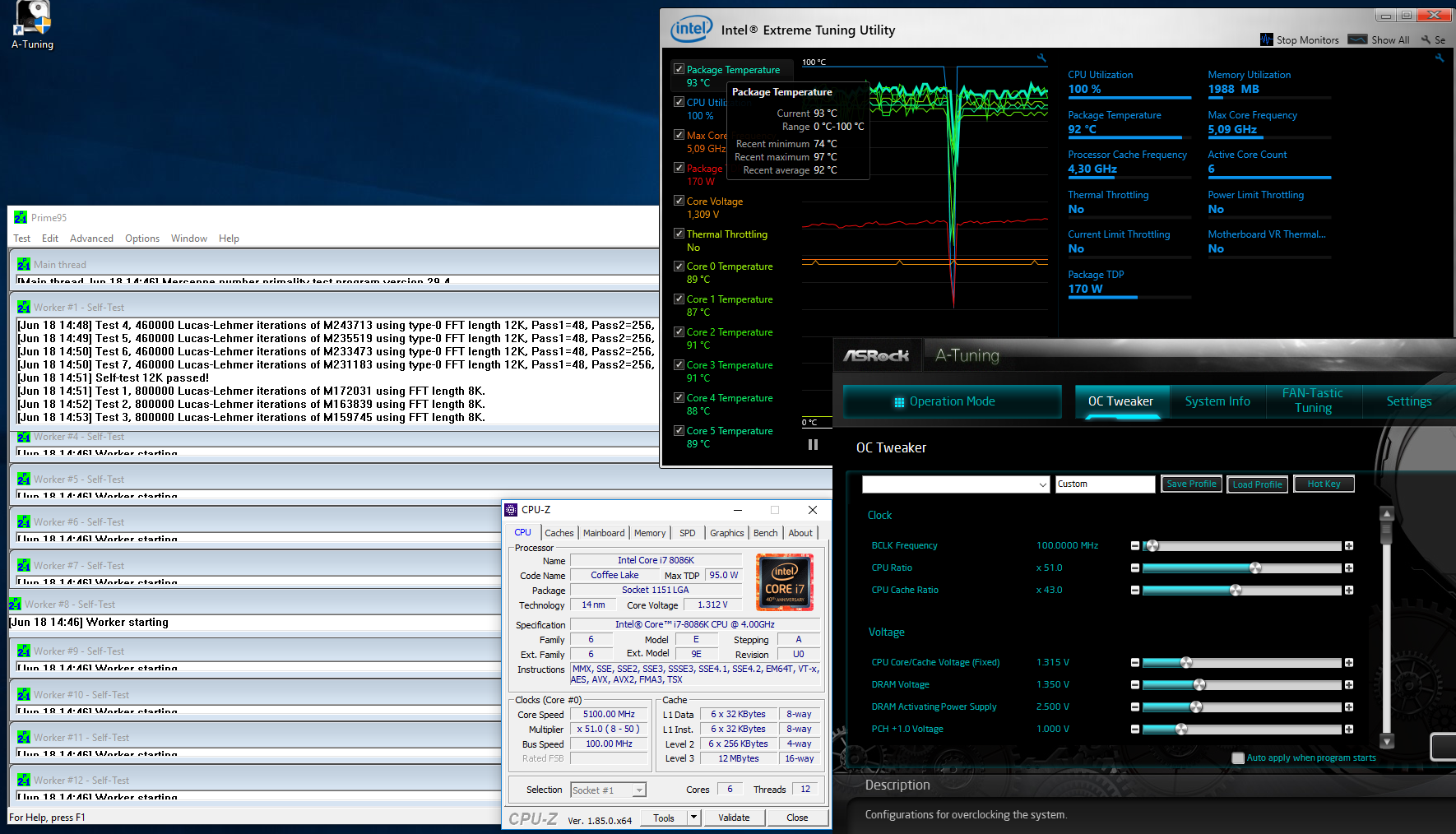
Task: Click the CPU-Z title bar icon
Action: pos(511,510)
